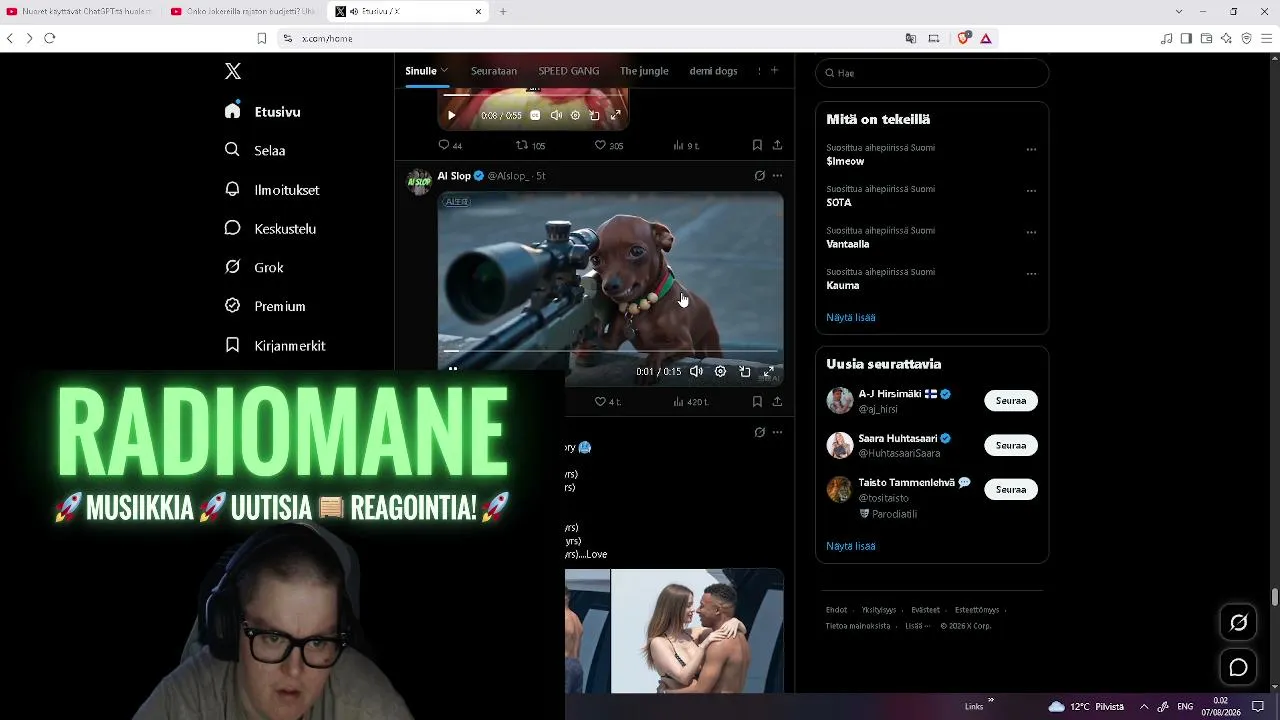The height and width of the screenshot is (720, 1280).
Task: Go to the X logo home link
Action: click(233, 71)
